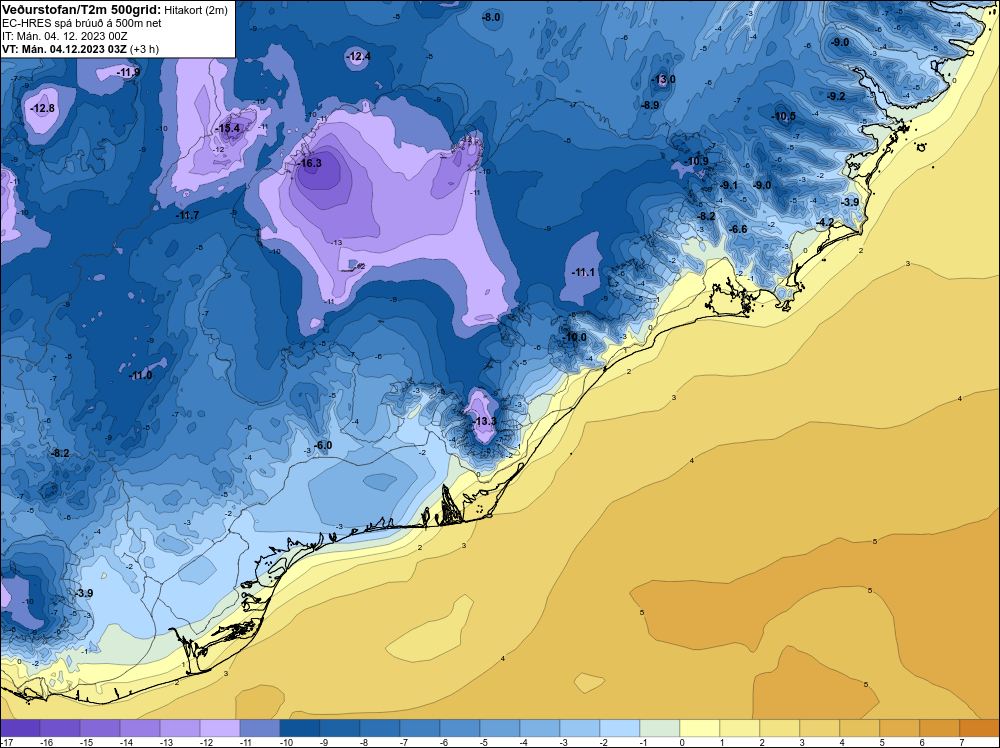Click the "EC-HRES spá brúuð á 500m net" line
Viewport: 1000px width, 748px height.
pos(82,23)
